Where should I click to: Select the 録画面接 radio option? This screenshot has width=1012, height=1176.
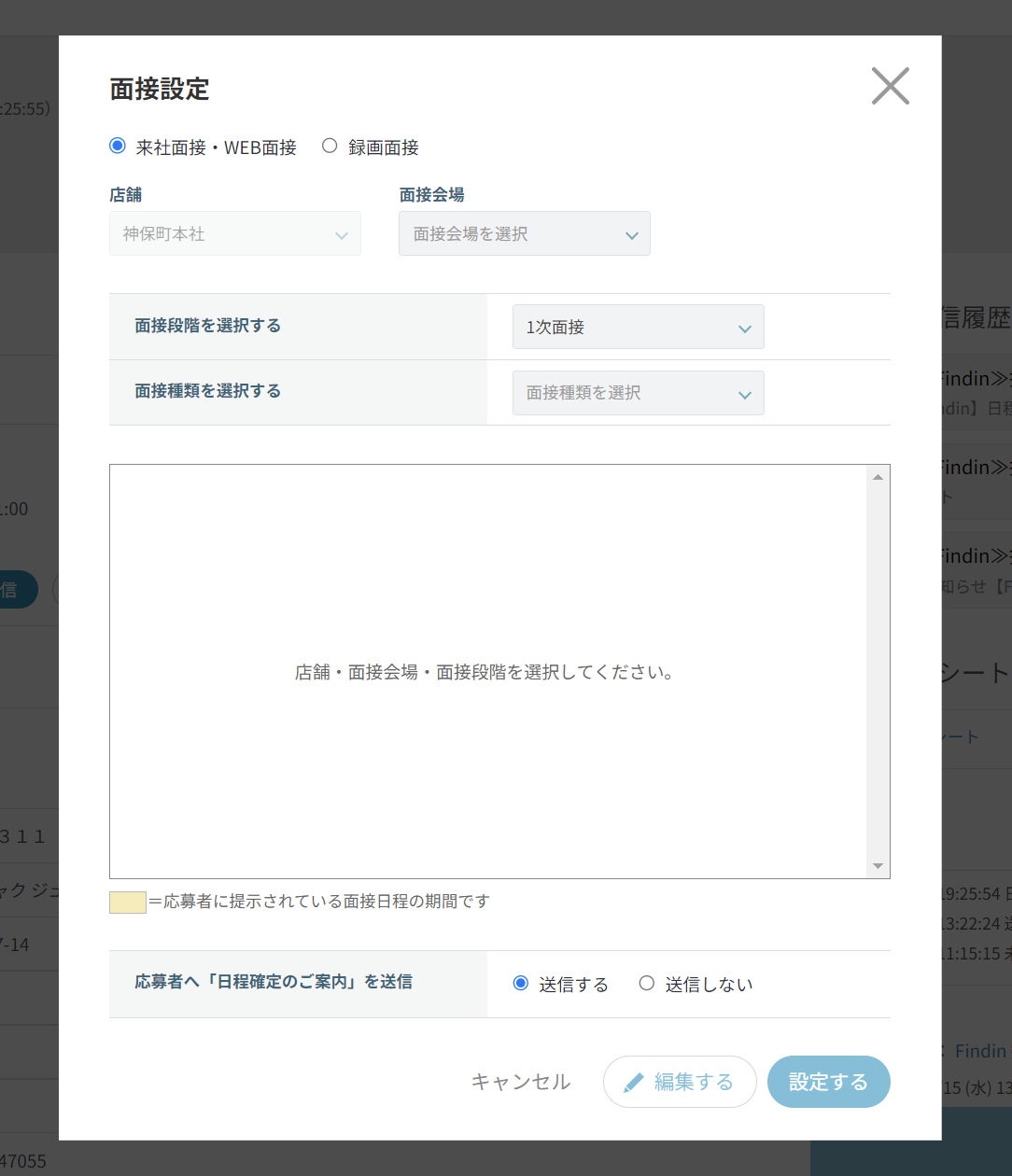click(330, 147)
